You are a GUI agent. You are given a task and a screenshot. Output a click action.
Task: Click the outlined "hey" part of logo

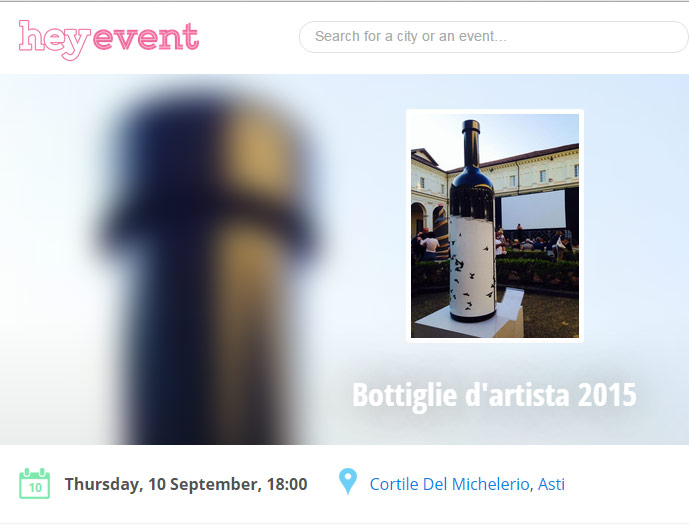[54, 40]
